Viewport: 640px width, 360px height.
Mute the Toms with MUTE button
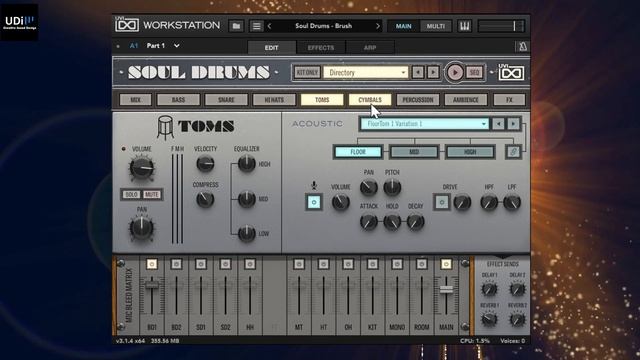[151, 195]
